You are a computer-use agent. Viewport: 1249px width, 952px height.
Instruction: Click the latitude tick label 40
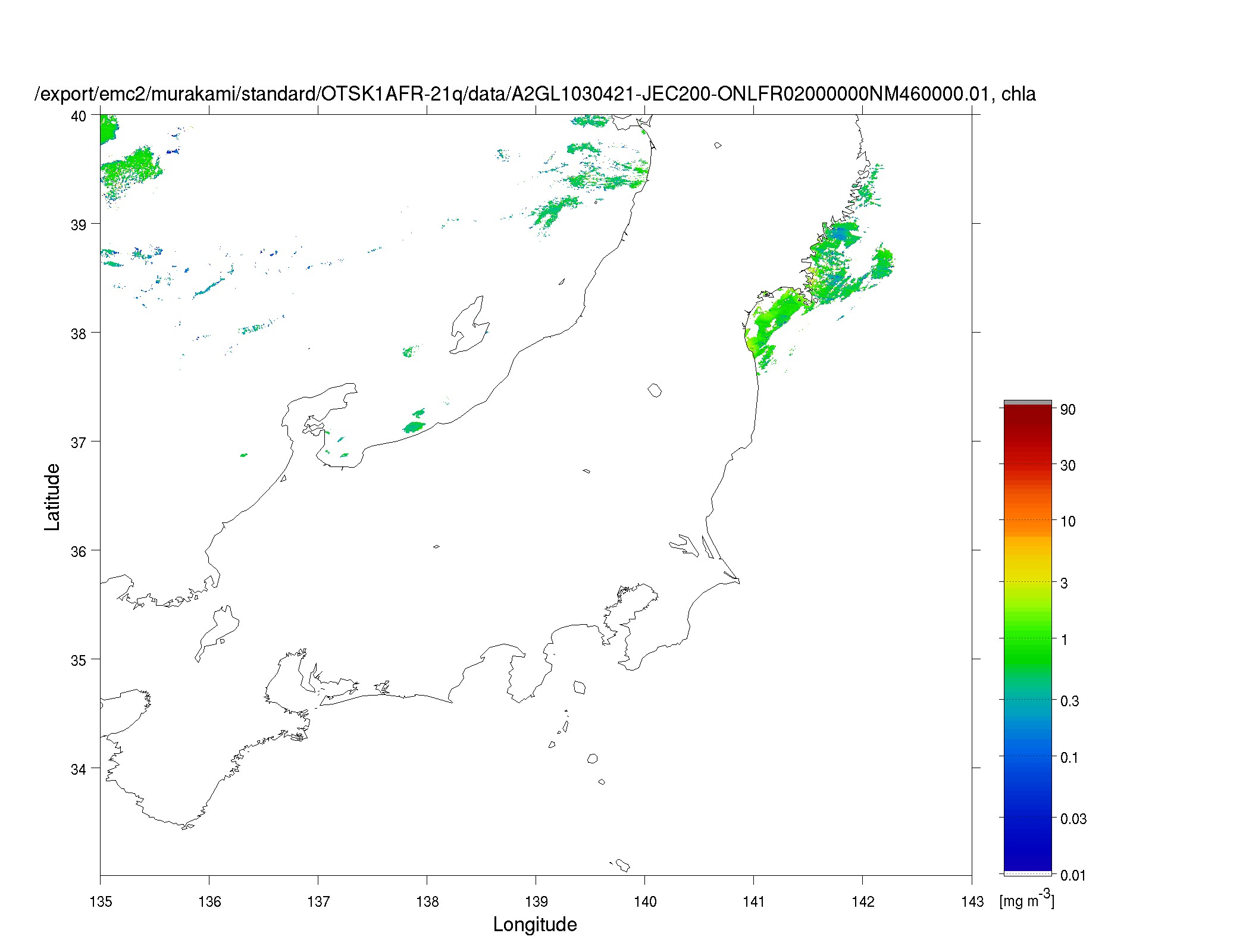click(79, 116)
